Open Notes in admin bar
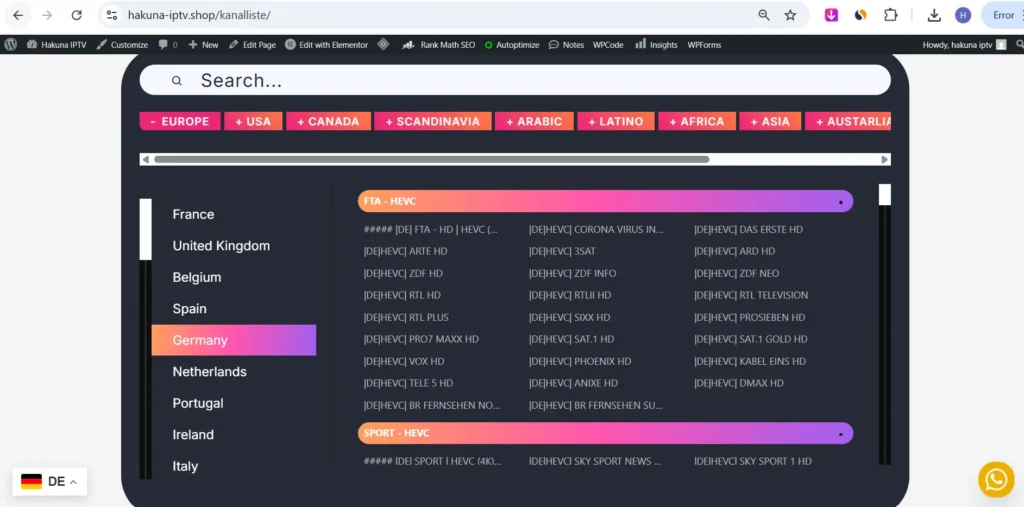 coord(566,44)
